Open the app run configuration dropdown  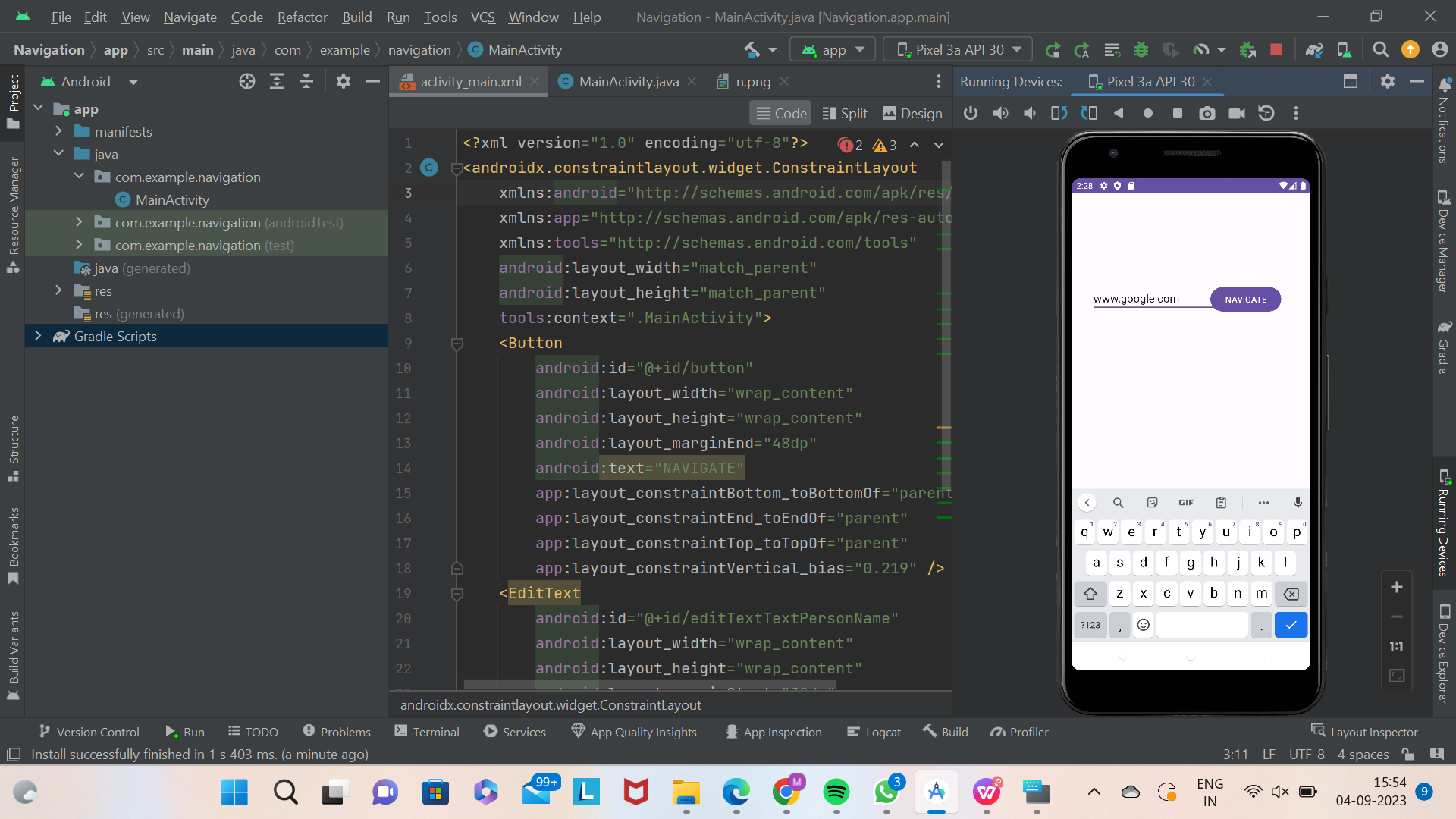[832, 49]
